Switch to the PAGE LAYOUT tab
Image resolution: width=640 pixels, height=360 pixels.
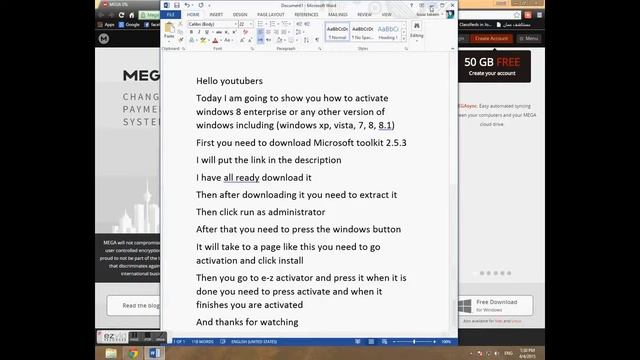(x=271, y=14)
